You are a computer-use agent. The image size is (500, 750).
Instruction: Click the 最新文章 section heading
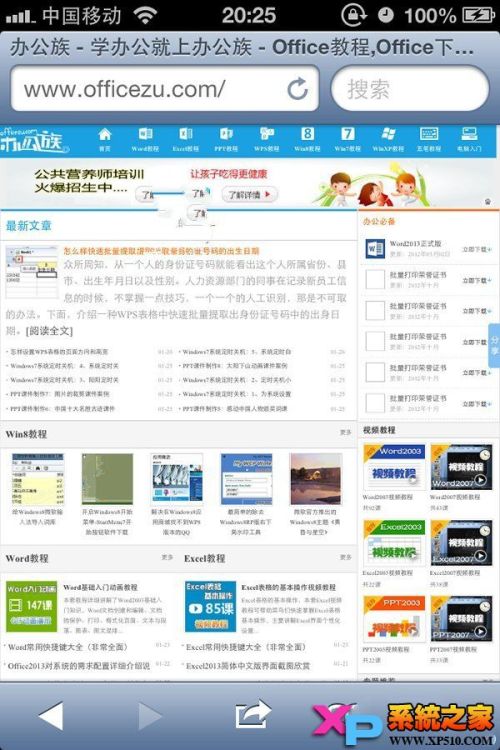pos(28,226)
